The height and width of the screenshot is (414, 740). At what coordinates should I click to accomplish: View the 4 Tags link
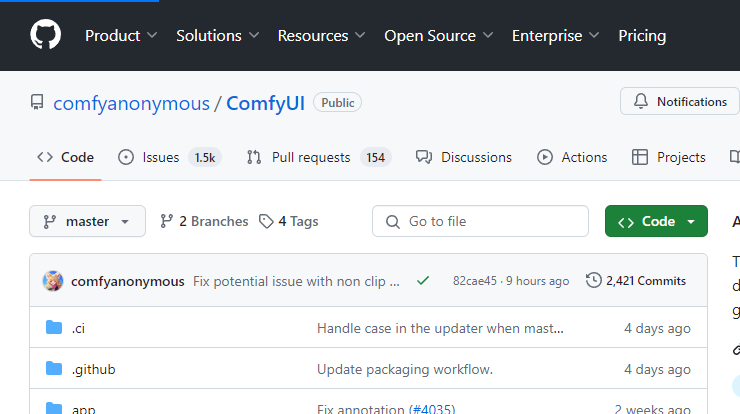point(289,221)
